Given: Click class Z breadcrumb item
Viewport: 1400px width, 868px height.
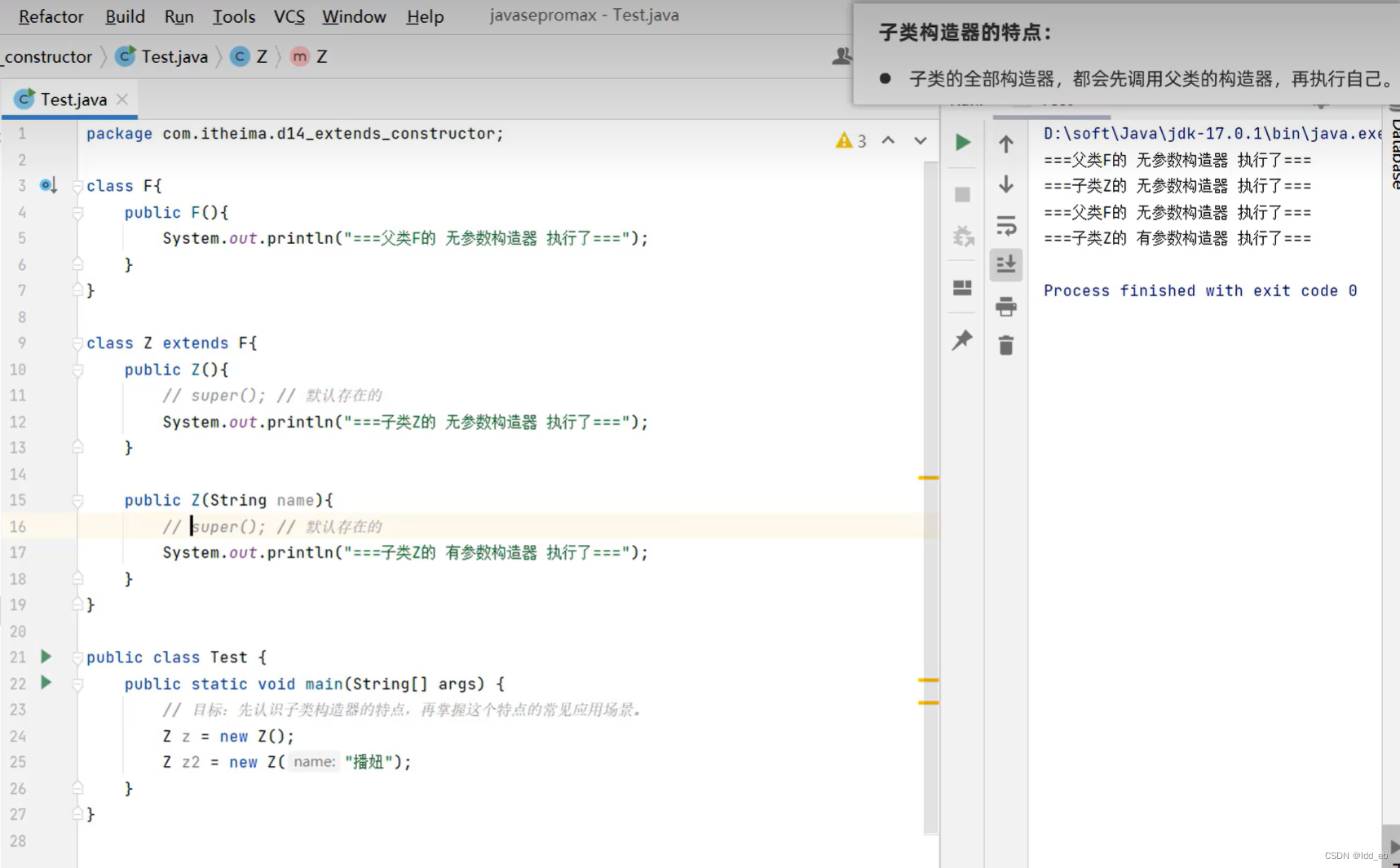Looking at the screenshot, I should 250,56.
